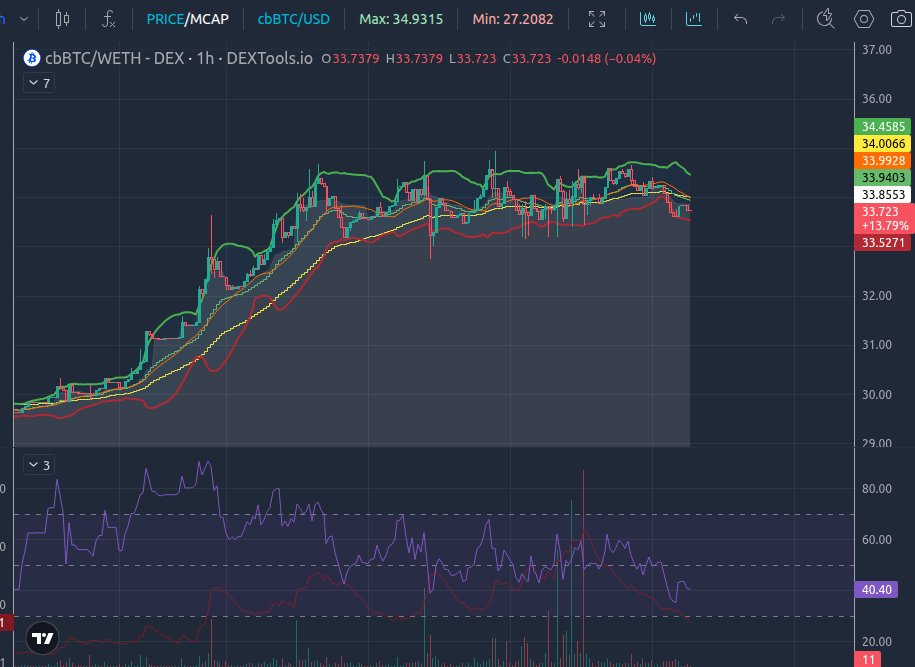Click the 36.00 price axis tick
This screenshot has width=915, height=667.
coord(876,99)
